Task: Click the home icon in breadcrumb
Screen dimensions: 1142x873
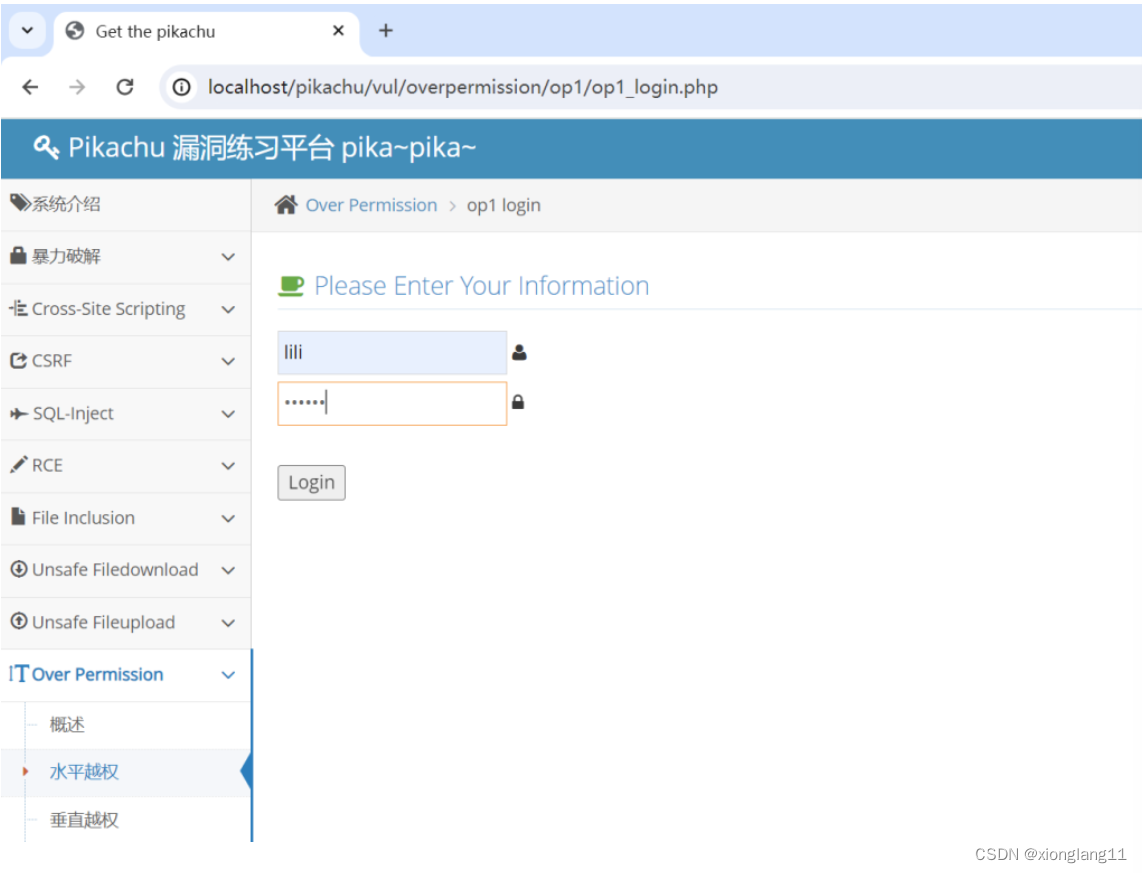Action: [286, 205]
